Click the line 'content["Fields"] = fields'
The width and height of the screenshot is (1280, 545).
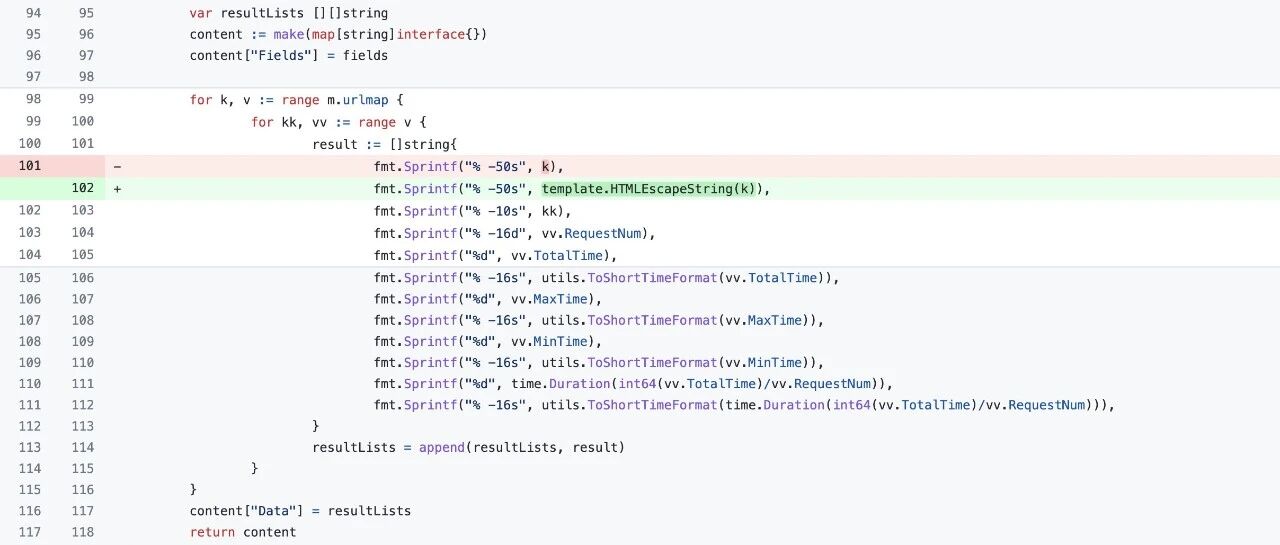pos(289,55)
